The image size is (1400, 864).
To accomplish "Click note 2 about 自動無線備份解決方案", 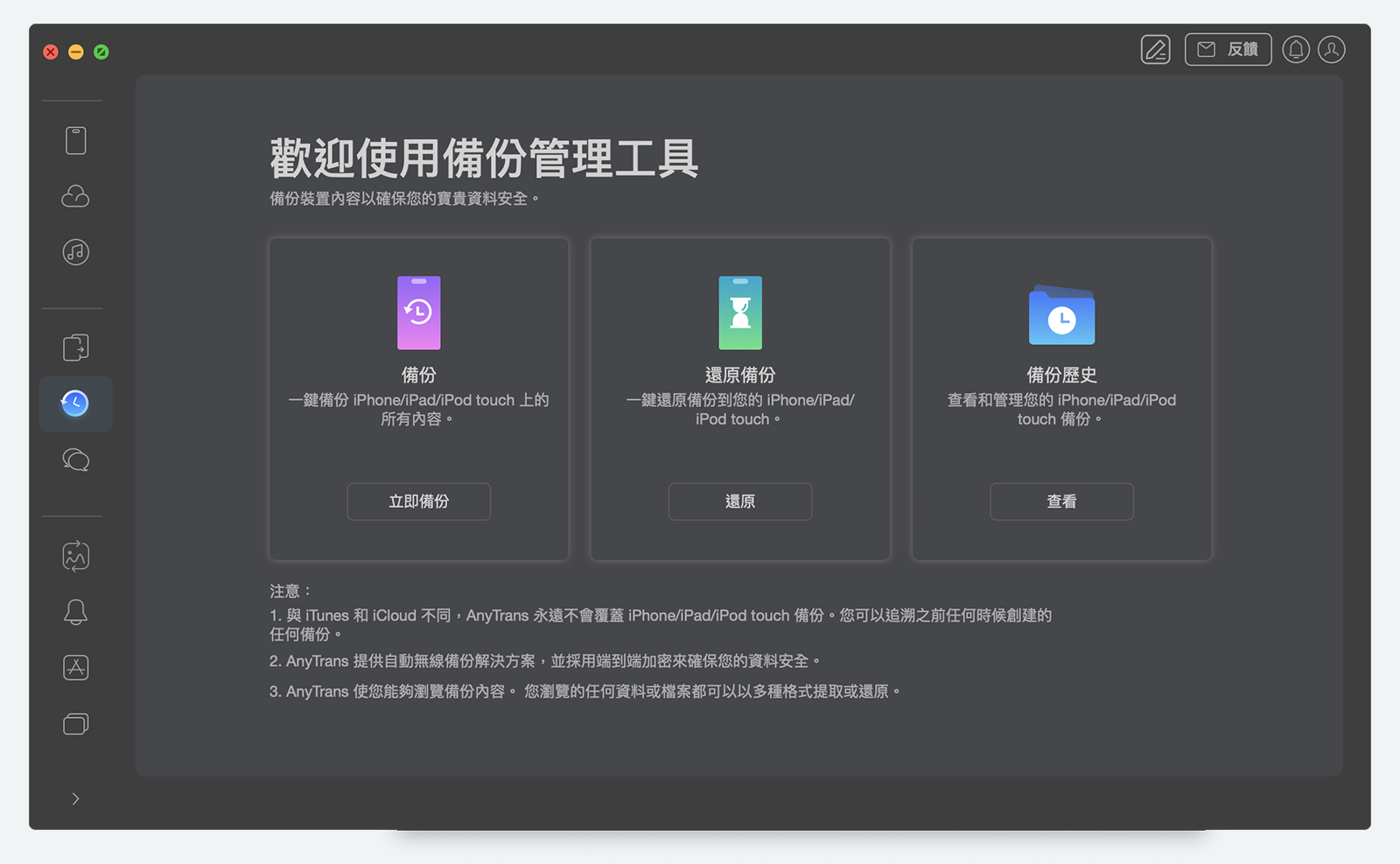I will click(x=545, y=661).
